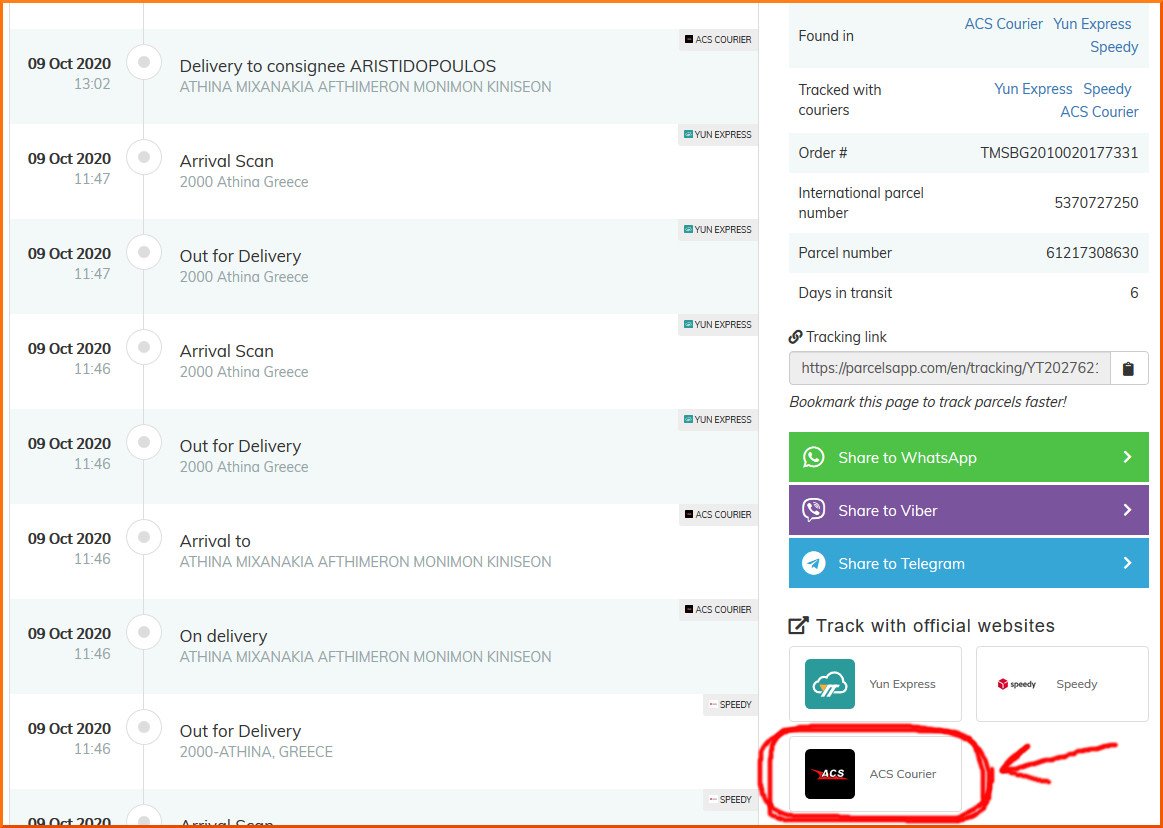This screenshot has height=828, width=1163.
Task: Click international parcel number 5370727250
Action: pyautogui.click(x=1096, y=203)
